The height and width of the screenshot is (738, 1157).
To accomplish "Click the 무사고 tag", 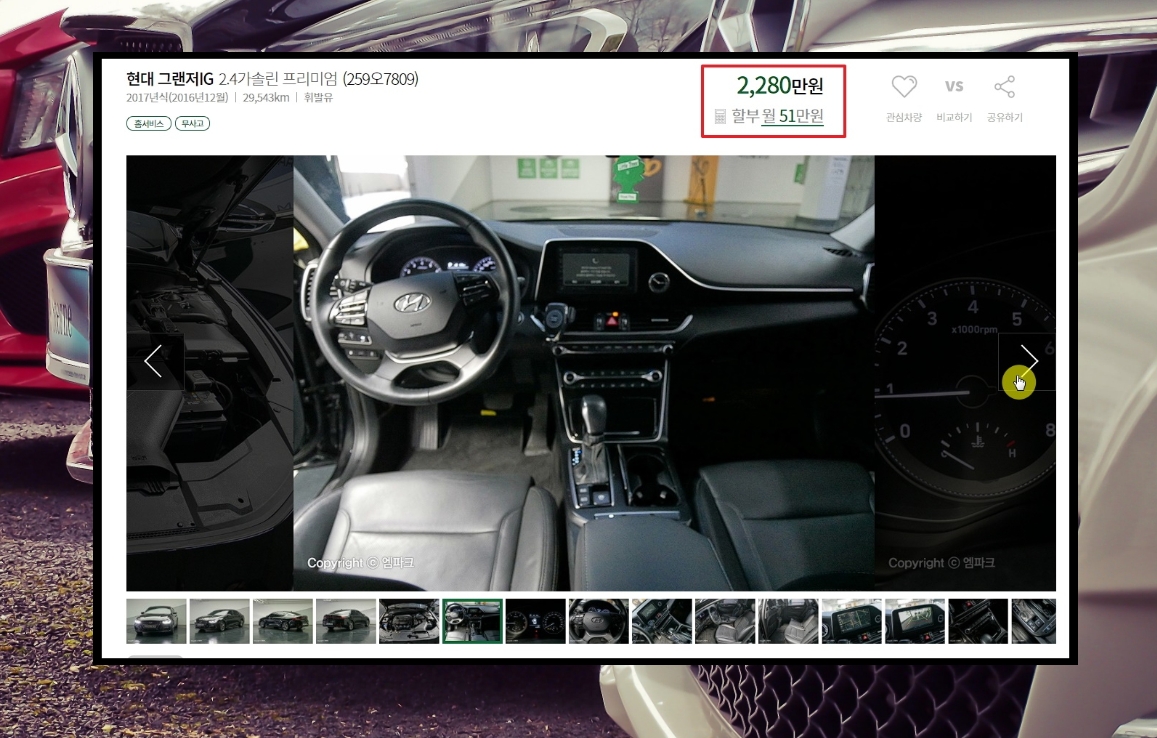I will (x=193, y=124).
